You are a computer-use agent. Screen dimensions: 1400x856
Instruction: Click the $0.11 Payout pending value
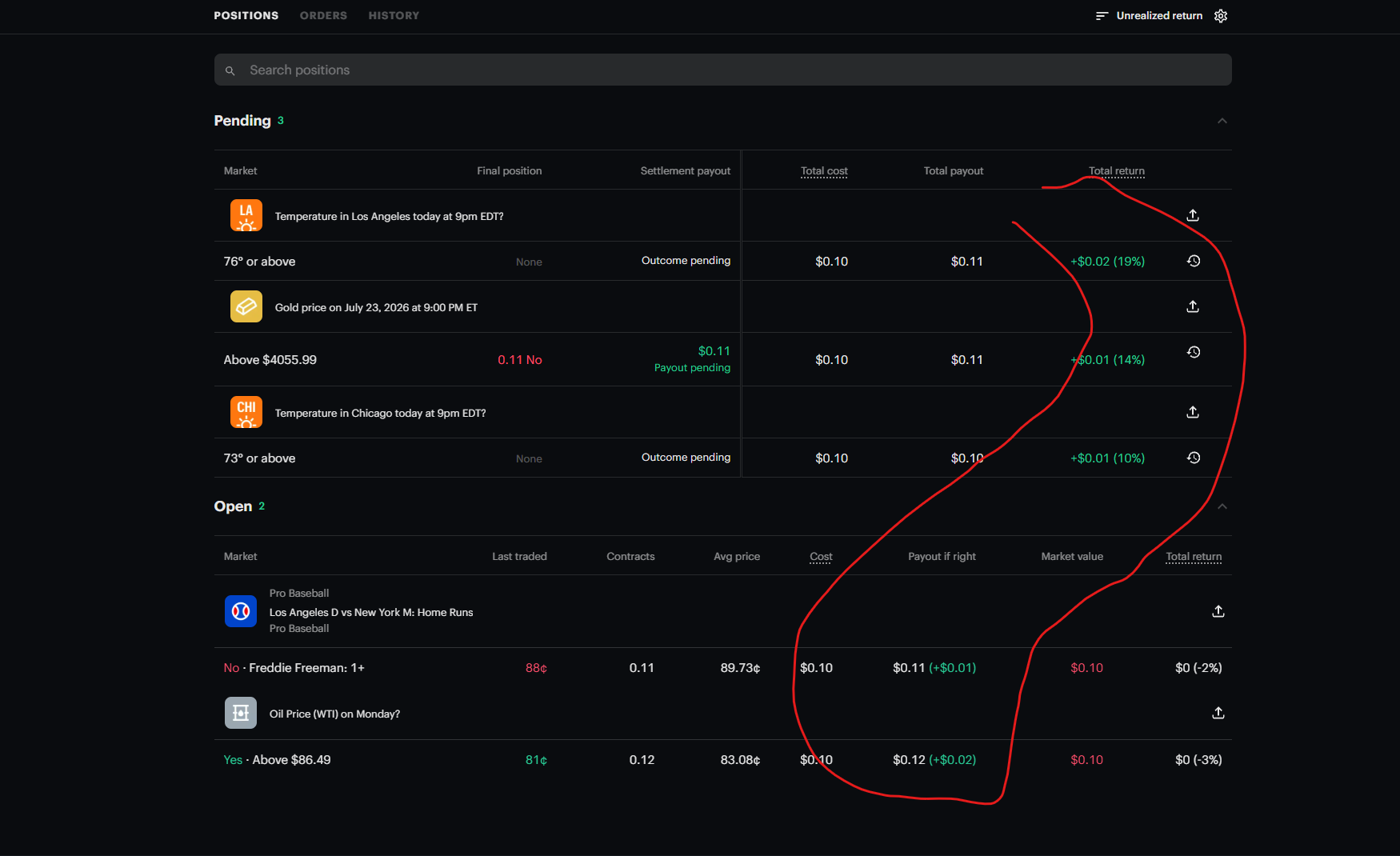[693, 359]
